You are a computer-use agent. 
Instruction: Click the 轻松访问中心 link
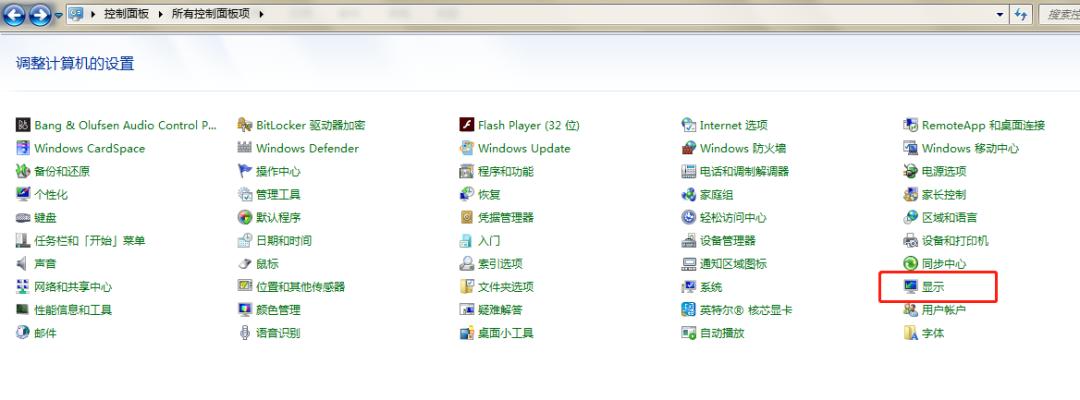[733, 218]
